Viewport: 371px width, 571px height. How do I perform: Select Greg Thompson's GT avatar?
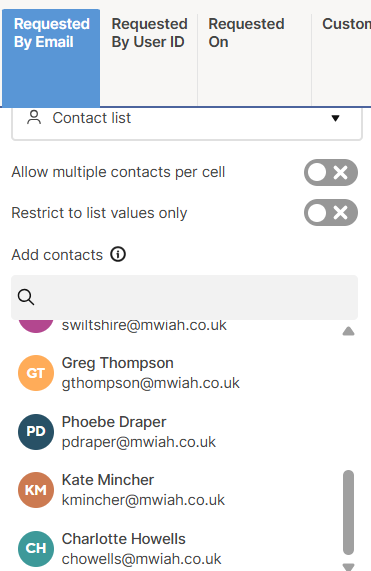(36, 373)
